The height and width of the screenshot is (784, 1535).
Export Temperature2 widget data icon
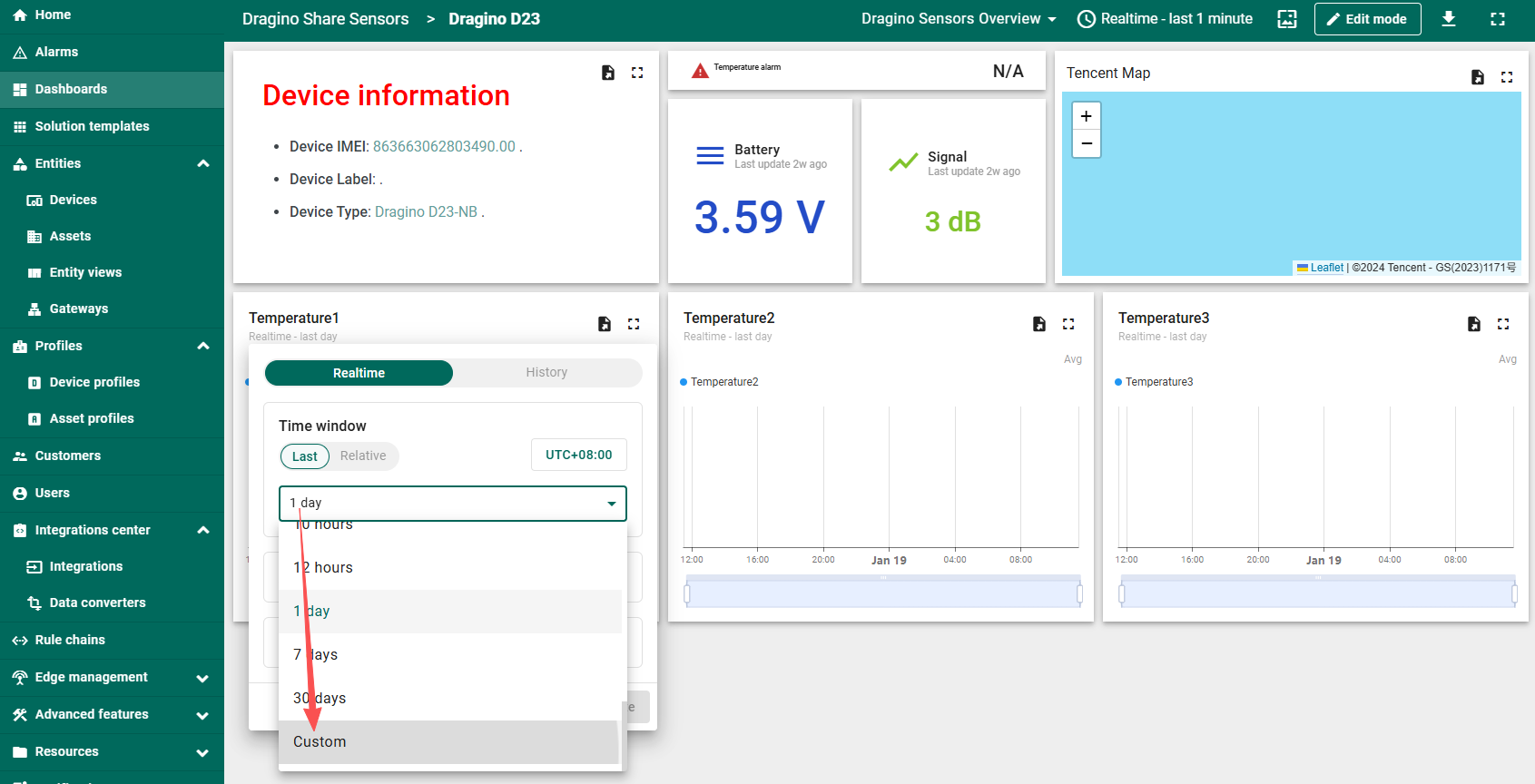pyautogui.click(x=1039, y=324)
